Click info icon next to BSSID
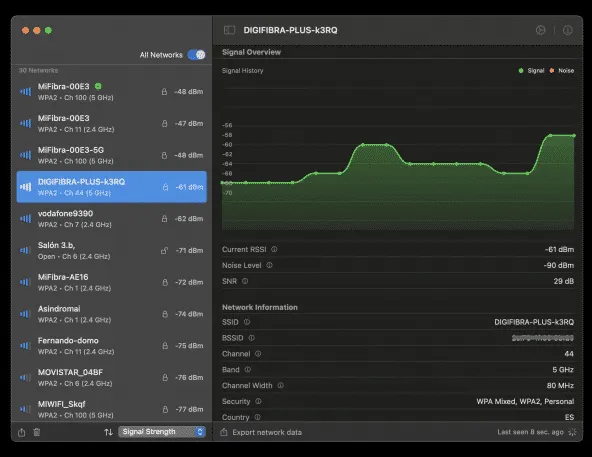The width and height of the screenshot is (592, 457). tap(251, 338)
